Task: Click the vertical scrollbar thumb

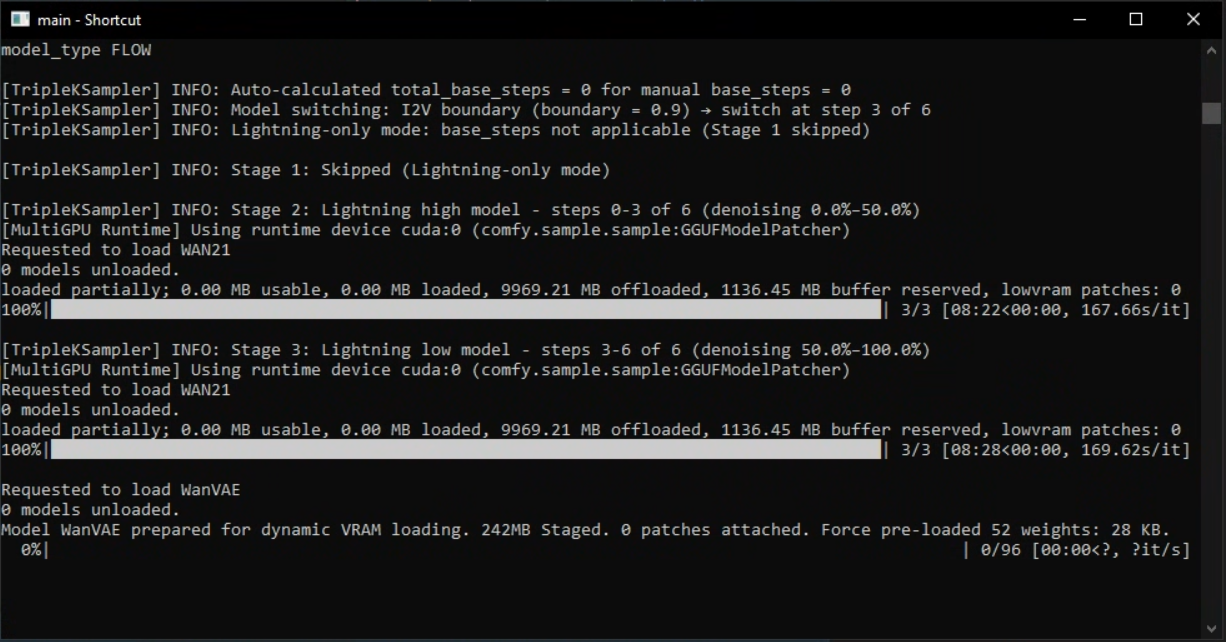Action: (1211, 112)
